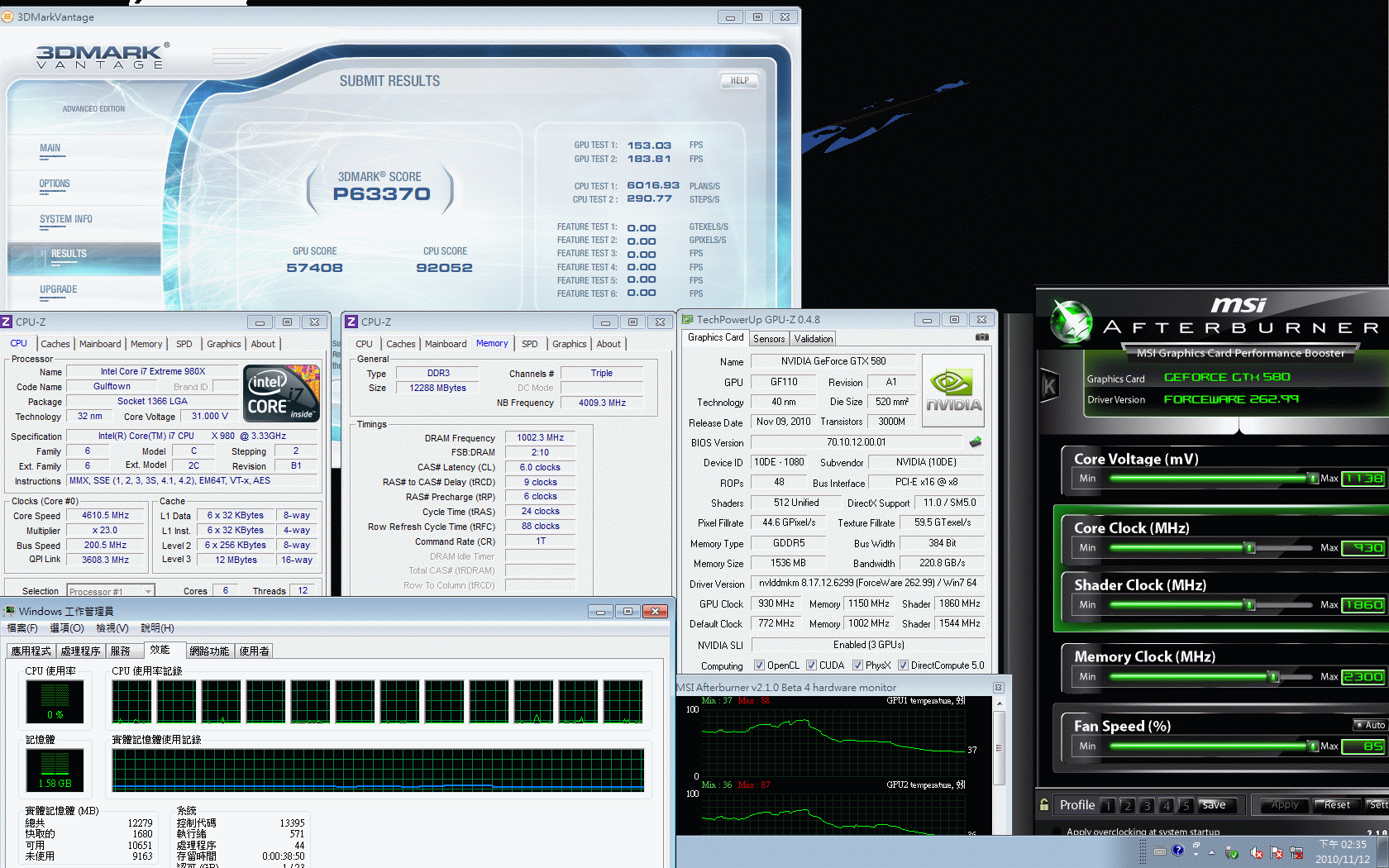The height and width of the screenshot is (868, 1389).
Task: Select System Info in 3DMark sidebar
Action: coord(66,220)
